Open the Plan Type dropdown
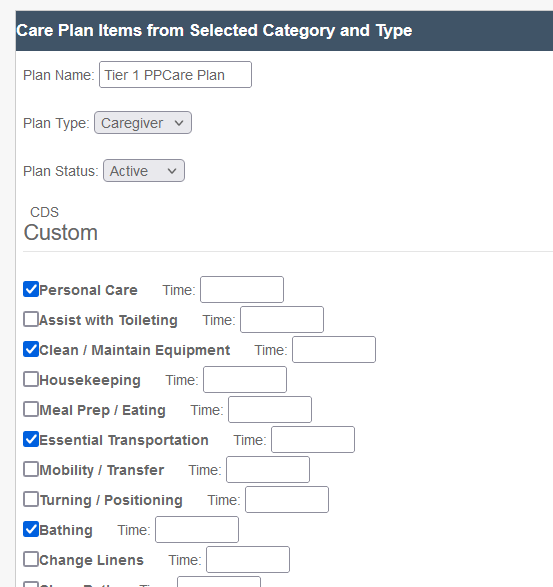The width and height of the screenshot is (553, 587). (143, 123)
